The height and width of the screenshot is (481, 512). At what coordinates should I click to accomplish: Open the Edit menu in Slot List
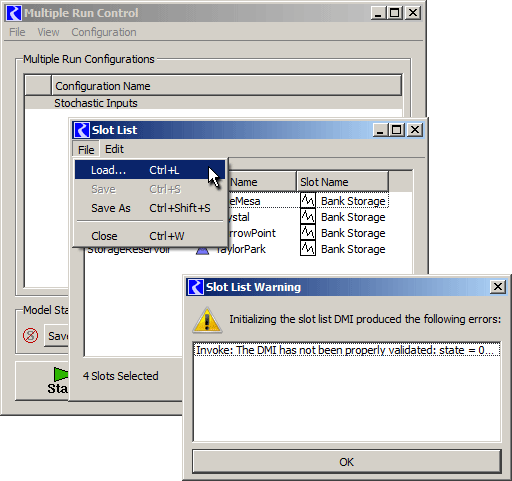[x=114, y=149]
